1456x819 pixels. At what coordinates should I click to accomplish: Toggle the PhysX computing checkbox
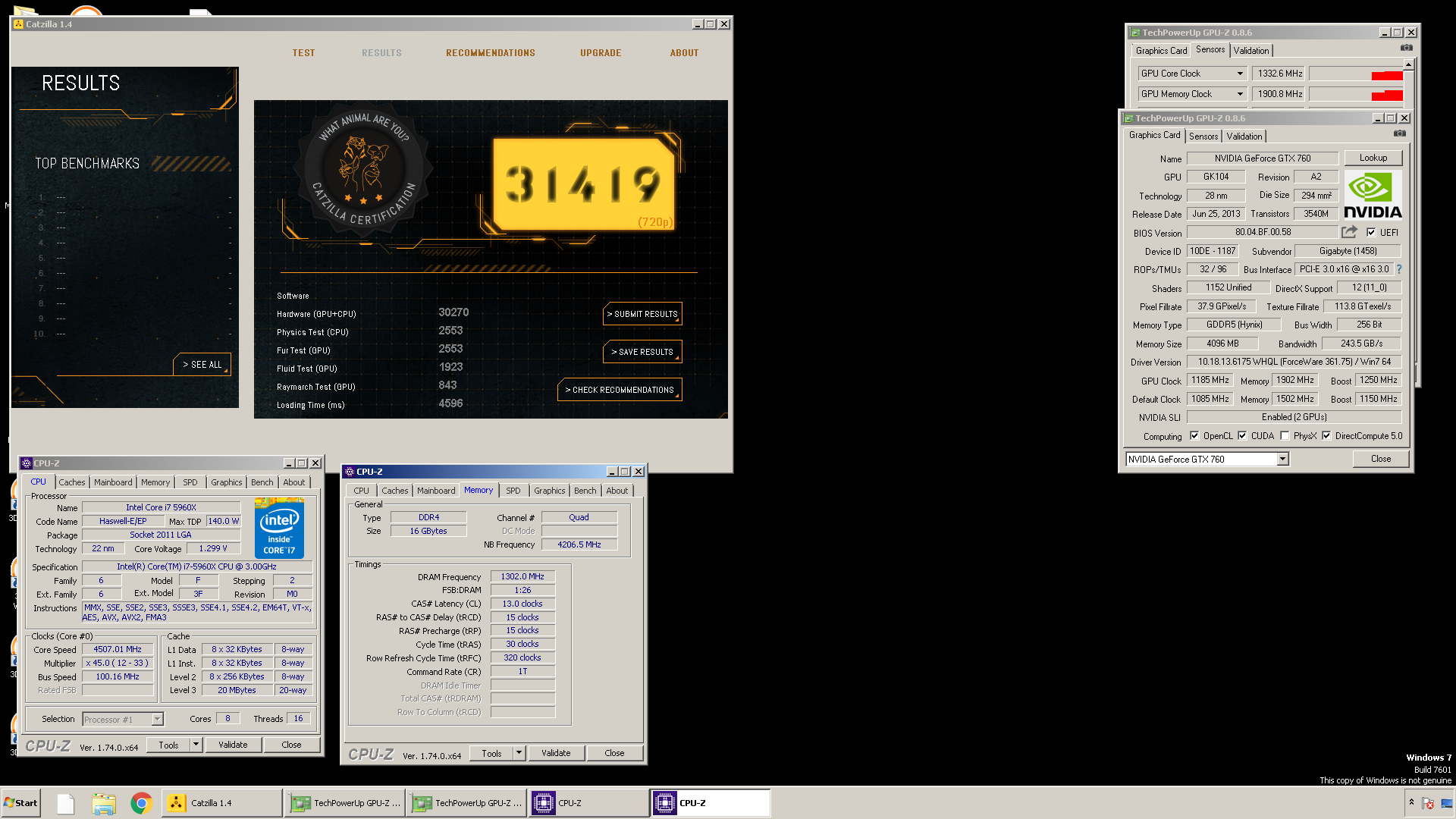tap(1285, 436)
